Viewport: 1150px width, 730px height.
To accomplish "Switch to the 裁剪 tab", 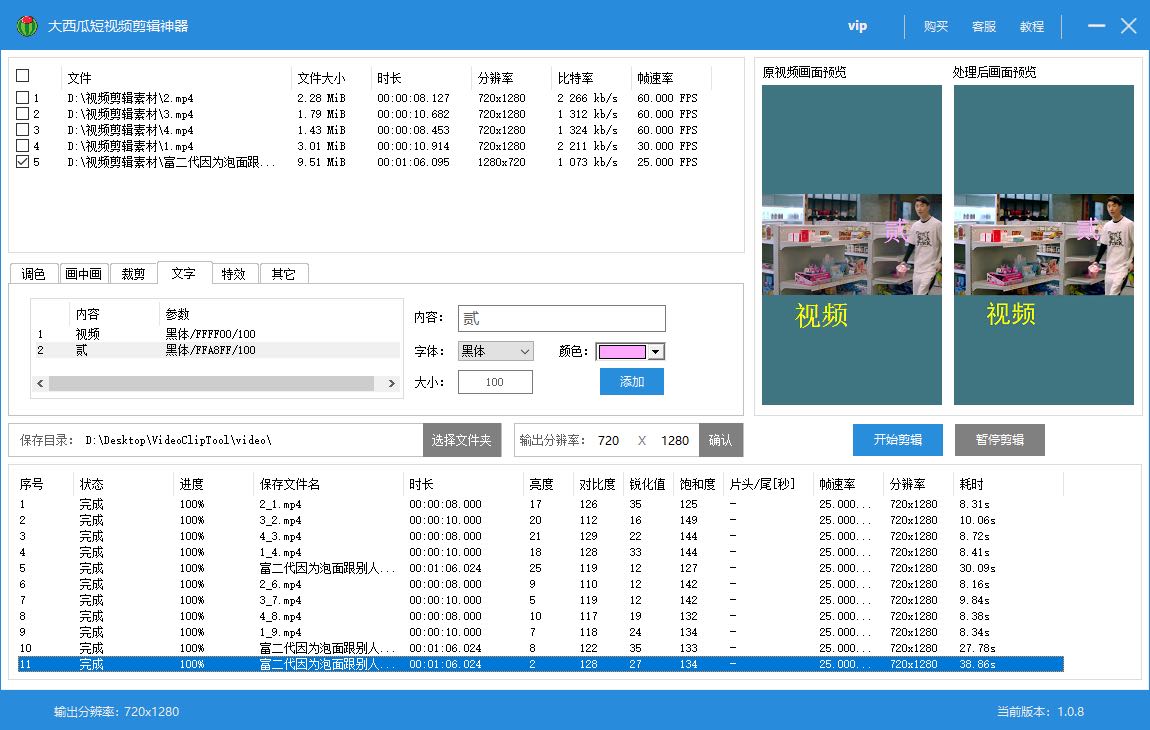I will [133, 274].
